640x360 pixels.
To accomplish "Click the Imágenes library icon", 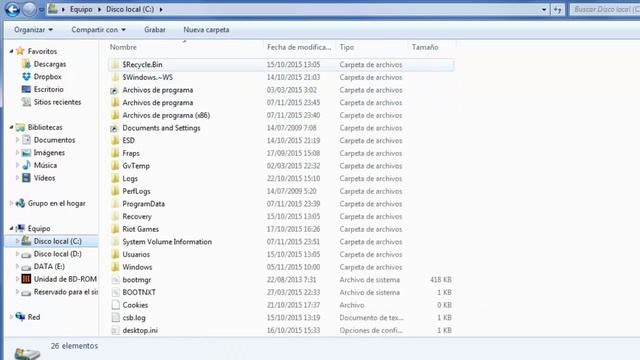I will (26, 153).
